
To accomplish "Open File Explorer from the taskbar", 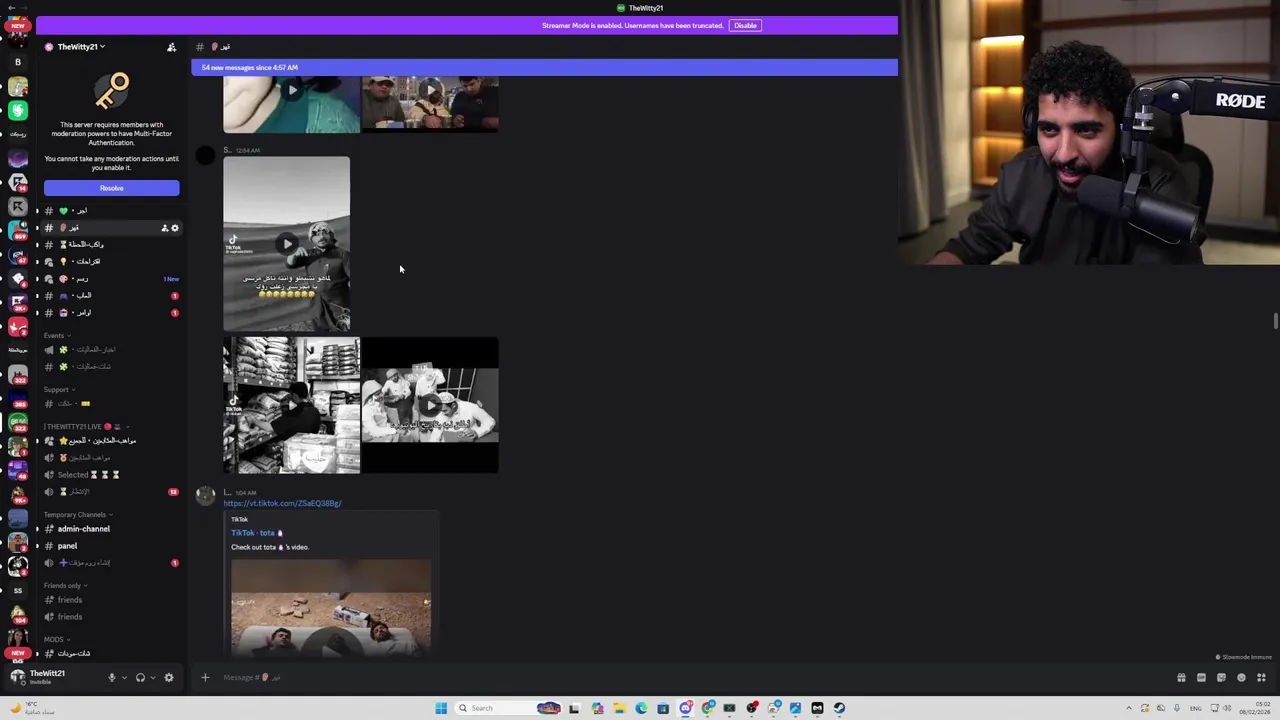I will (x=619, y=708).
